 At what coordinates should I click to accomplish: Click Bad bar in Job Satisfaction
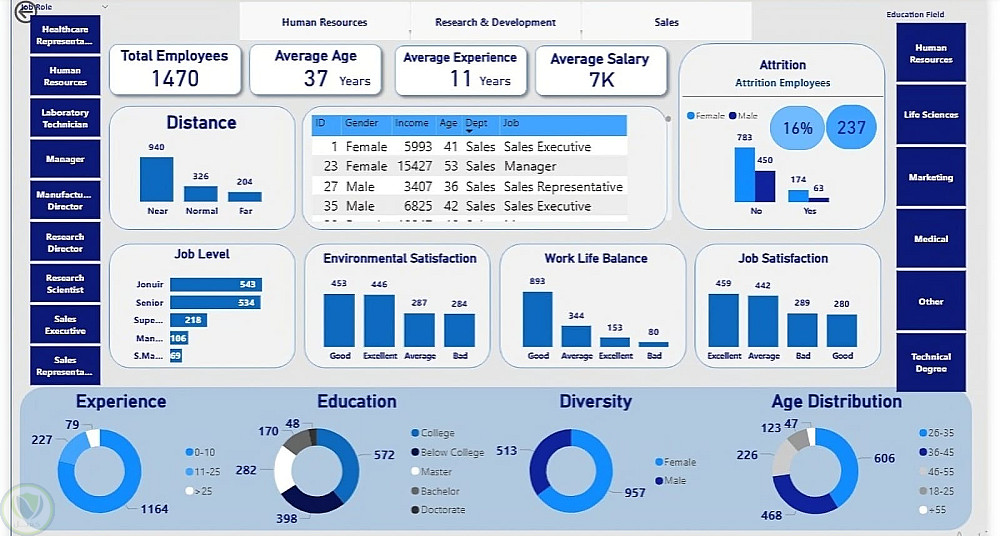coord(802,331)
